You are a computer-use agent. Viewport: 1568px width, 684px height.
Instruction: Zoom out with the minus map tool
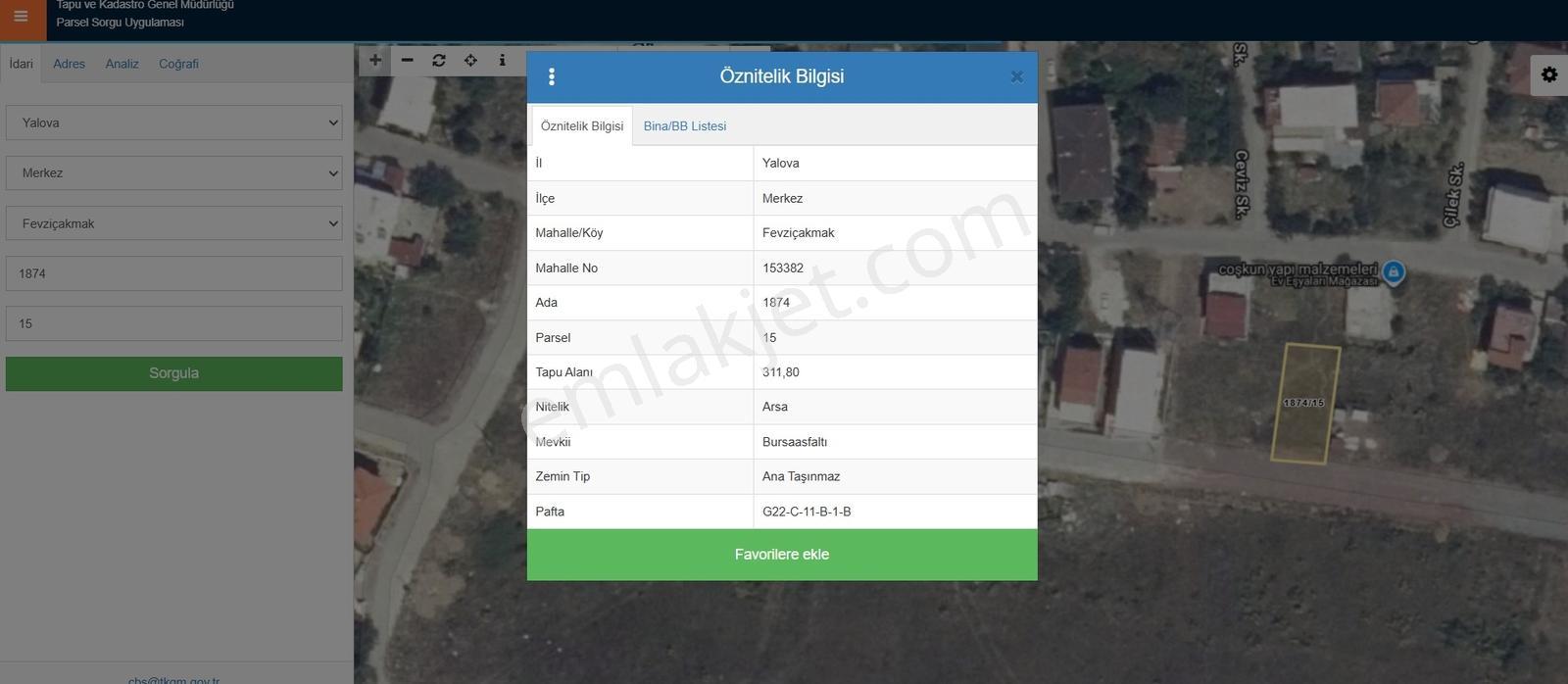point(408,61)
